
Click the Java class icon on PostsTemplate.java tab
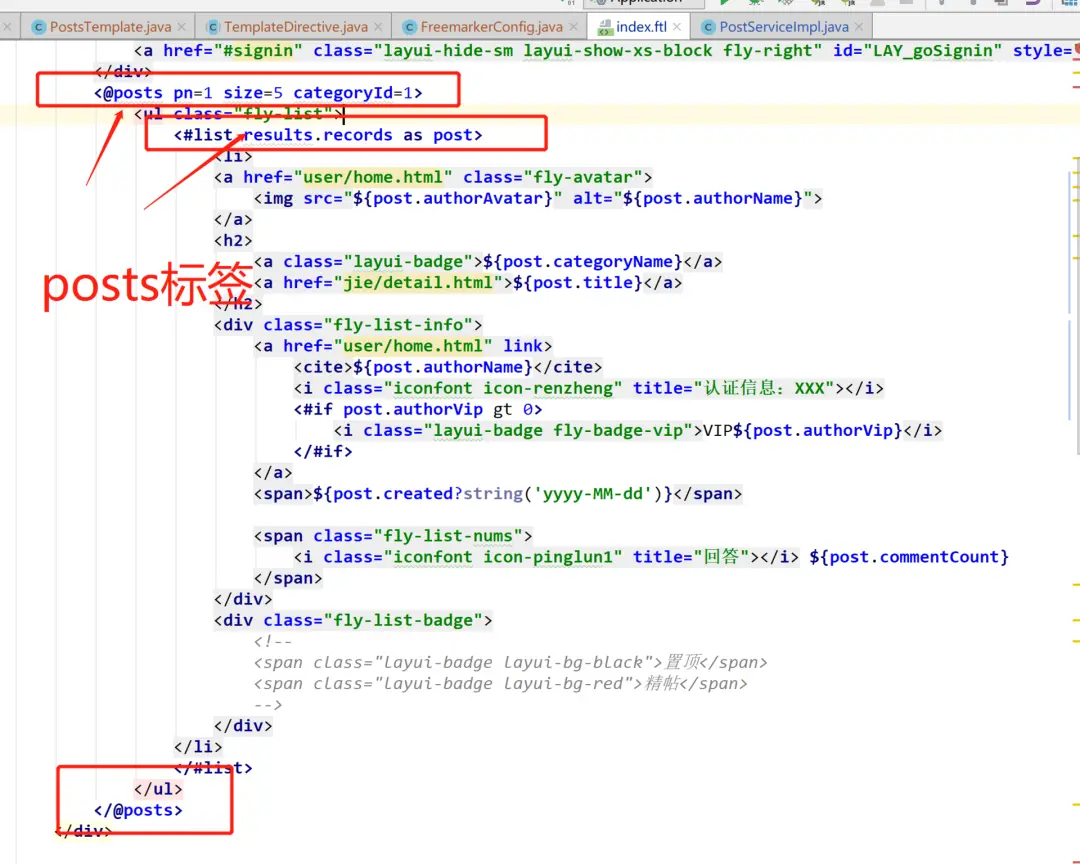pos(39,27)
